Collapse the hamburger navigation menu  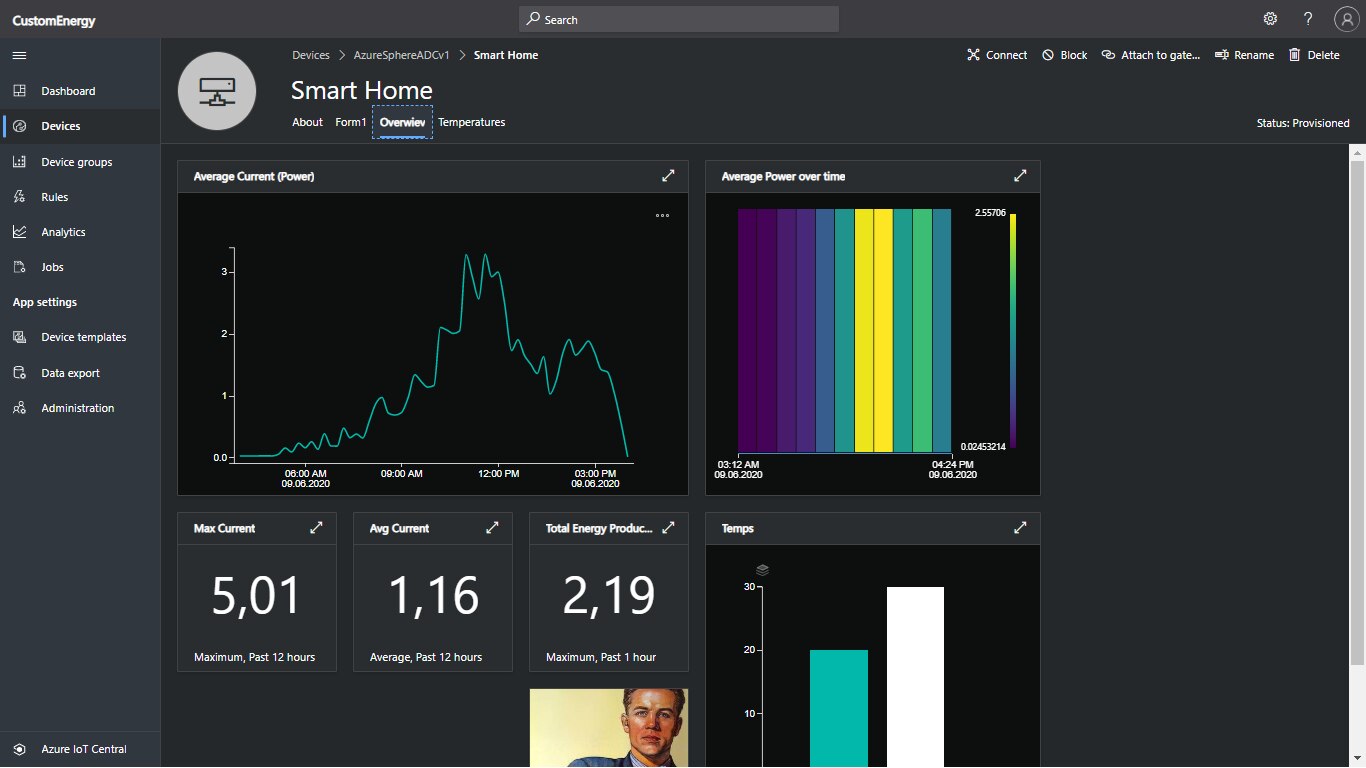click(x=19, y=55)
